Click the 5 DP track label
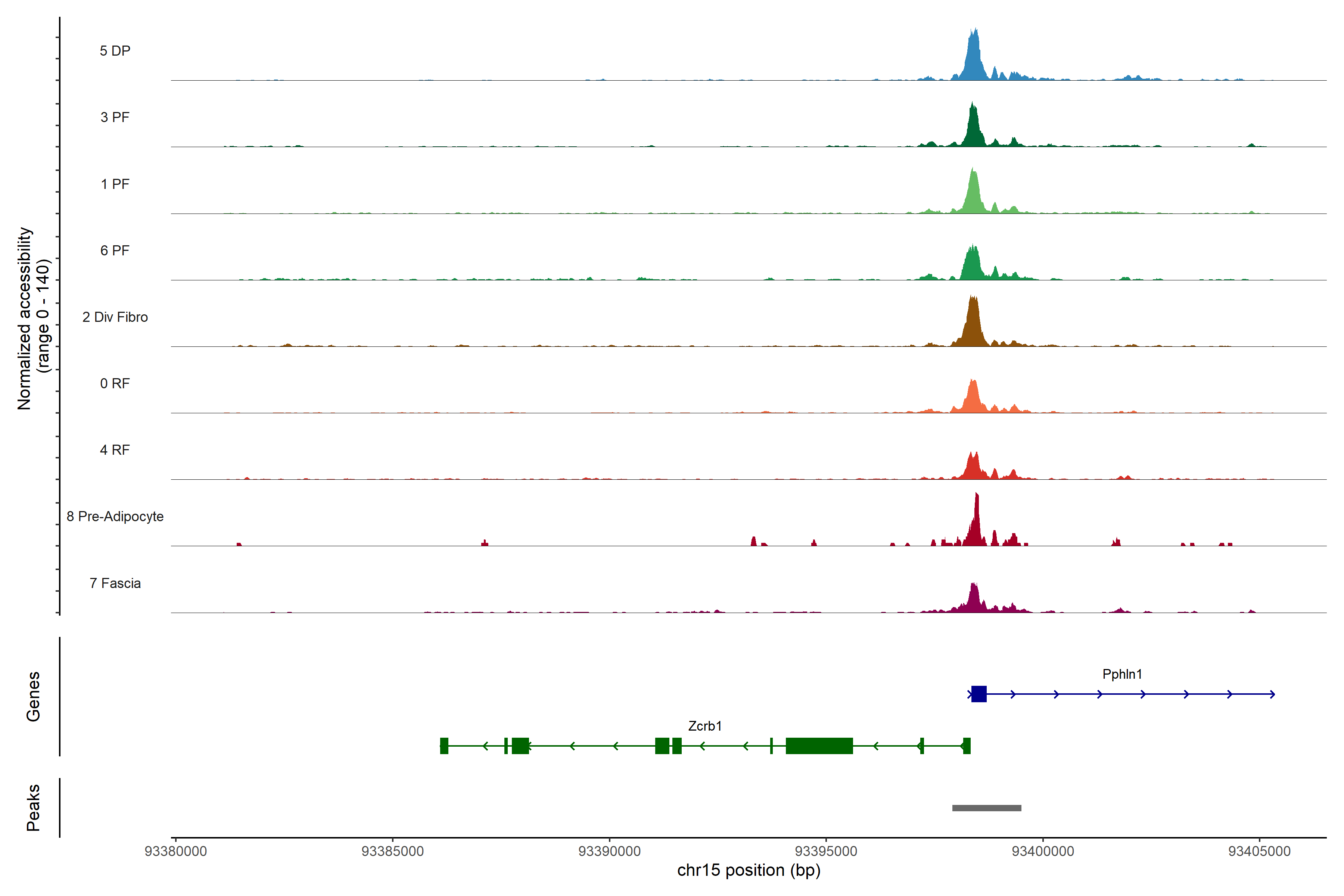 tap(115, 51)
